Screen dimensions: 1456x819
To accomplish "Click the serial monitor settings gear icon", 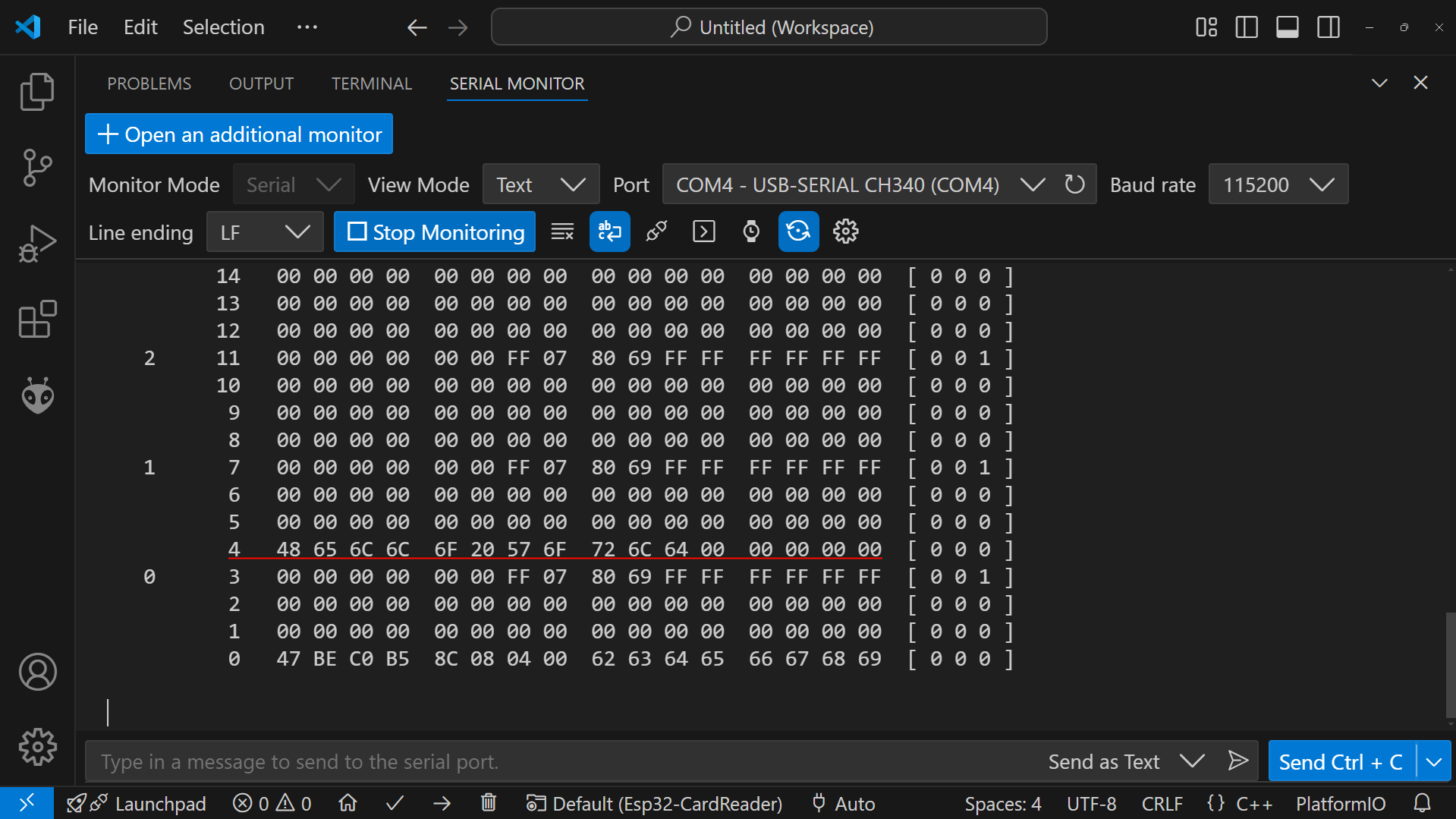I will coord(845,232).
